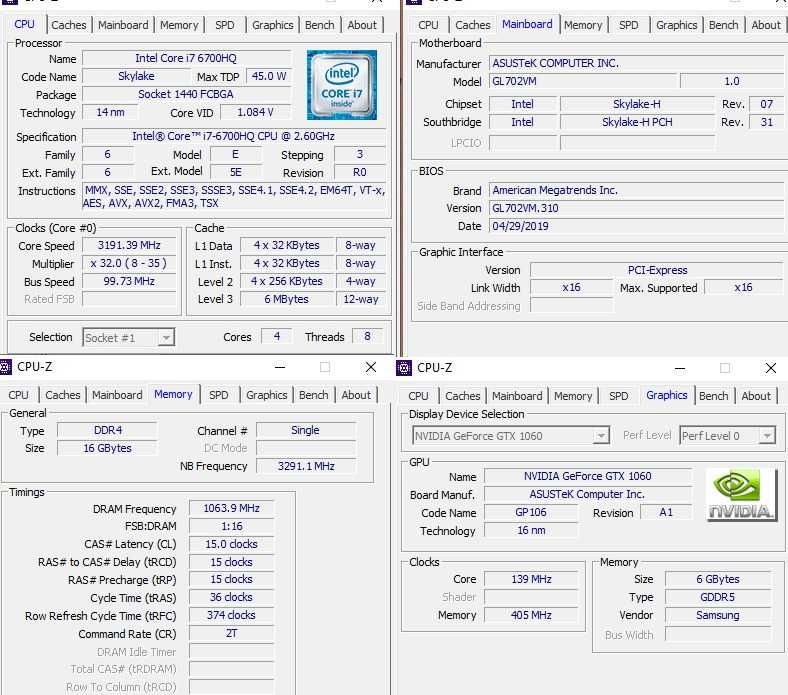Open About tab in the GPU window
Viewport: 788px width, 695px height.
(756, 396)
